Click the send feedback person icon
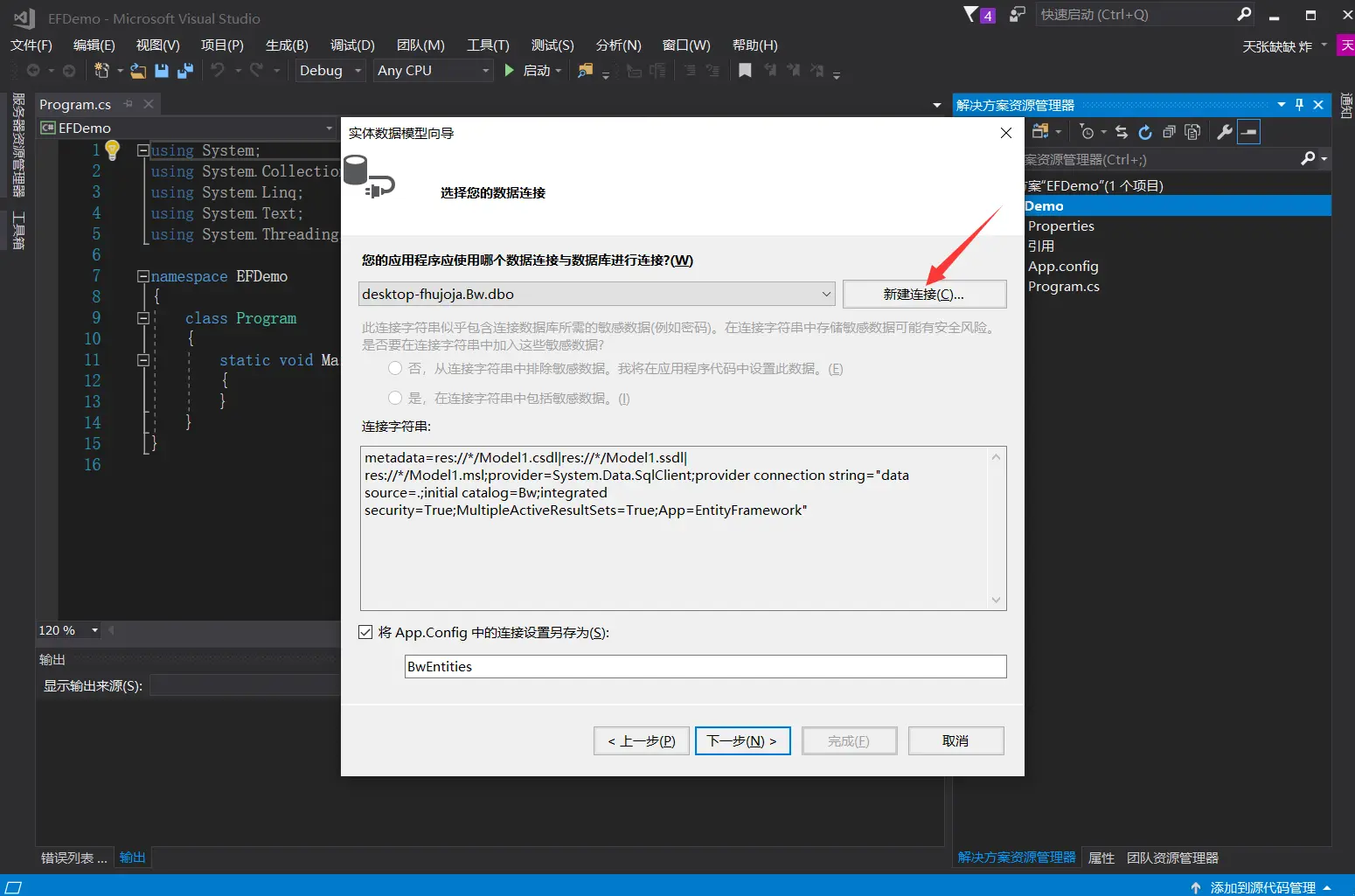The height and width of the screenshot is (896, 1355). click(1017, 14)
